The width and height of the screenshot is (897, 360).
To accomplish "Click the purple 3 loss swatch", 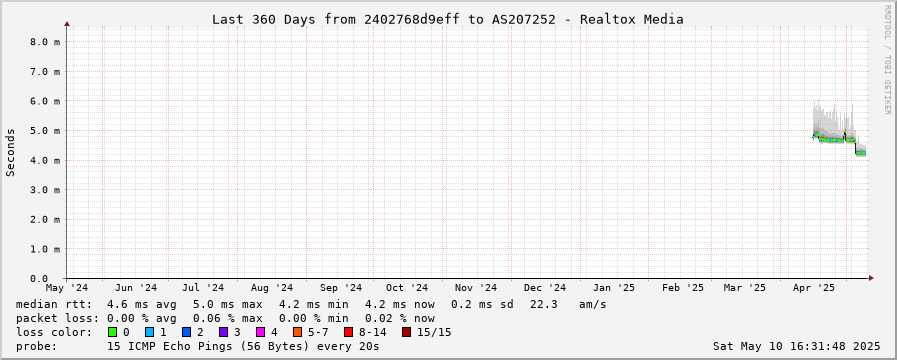I will 224,332.
